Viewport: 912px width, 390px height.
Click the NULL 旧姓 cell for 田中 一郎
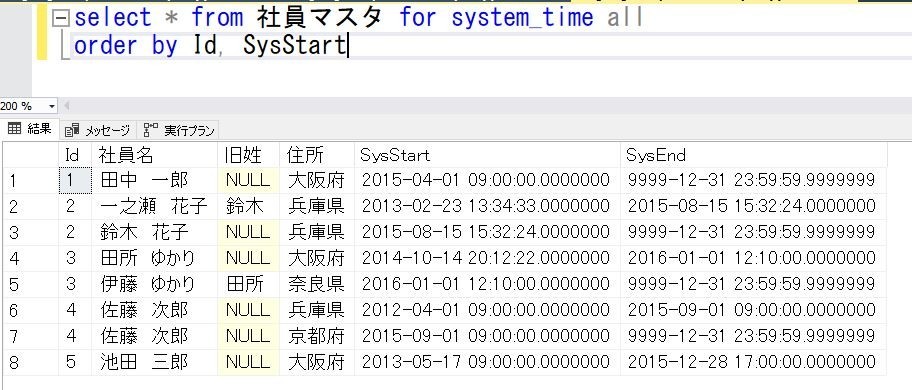tap(248, 181)
